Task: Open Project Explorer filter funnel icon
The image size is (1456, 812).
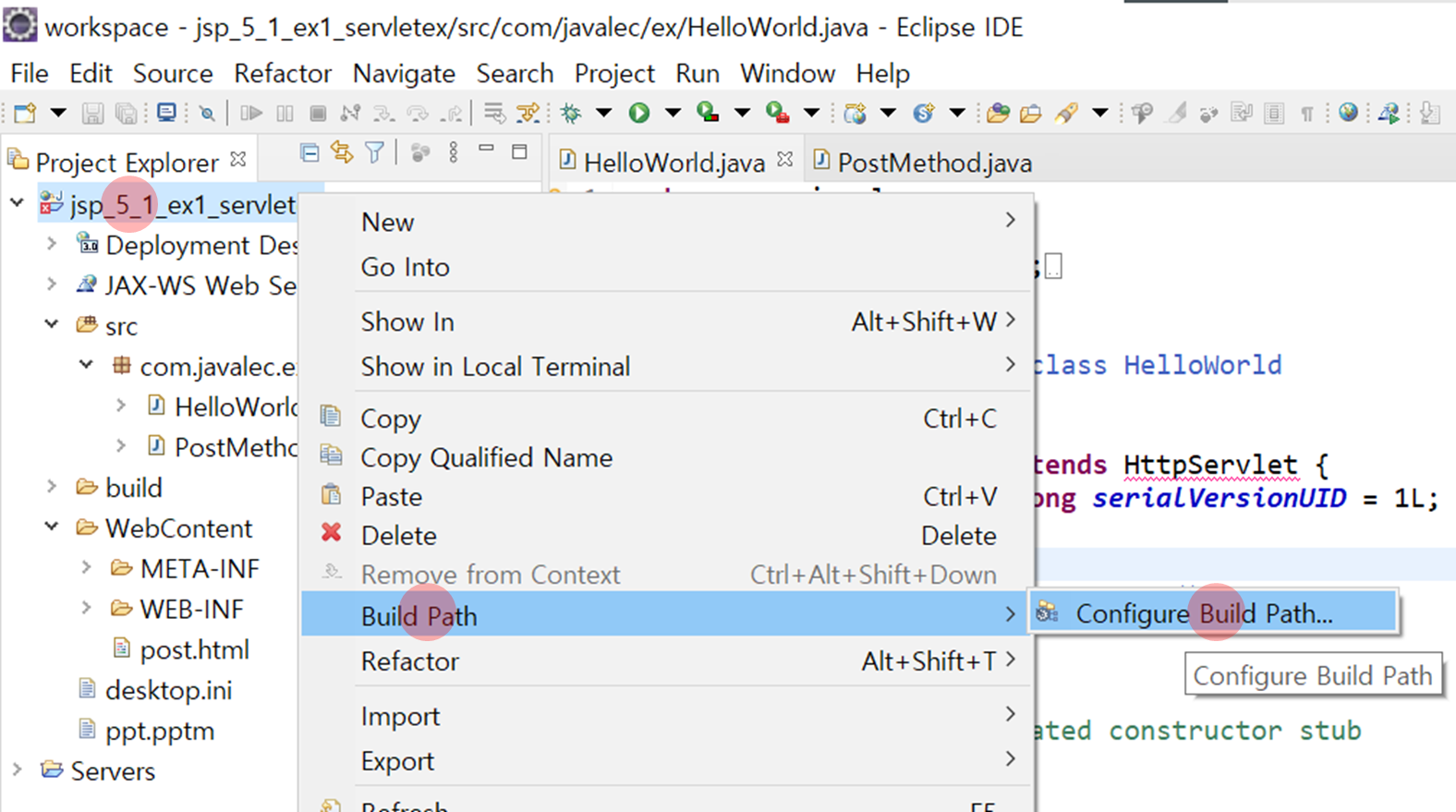Action: 374,152
